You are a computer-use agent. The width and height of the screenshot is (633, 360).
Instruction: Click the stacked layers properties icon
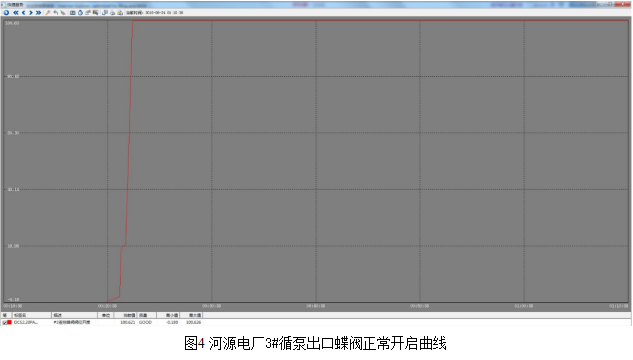(x=88, y=13)
